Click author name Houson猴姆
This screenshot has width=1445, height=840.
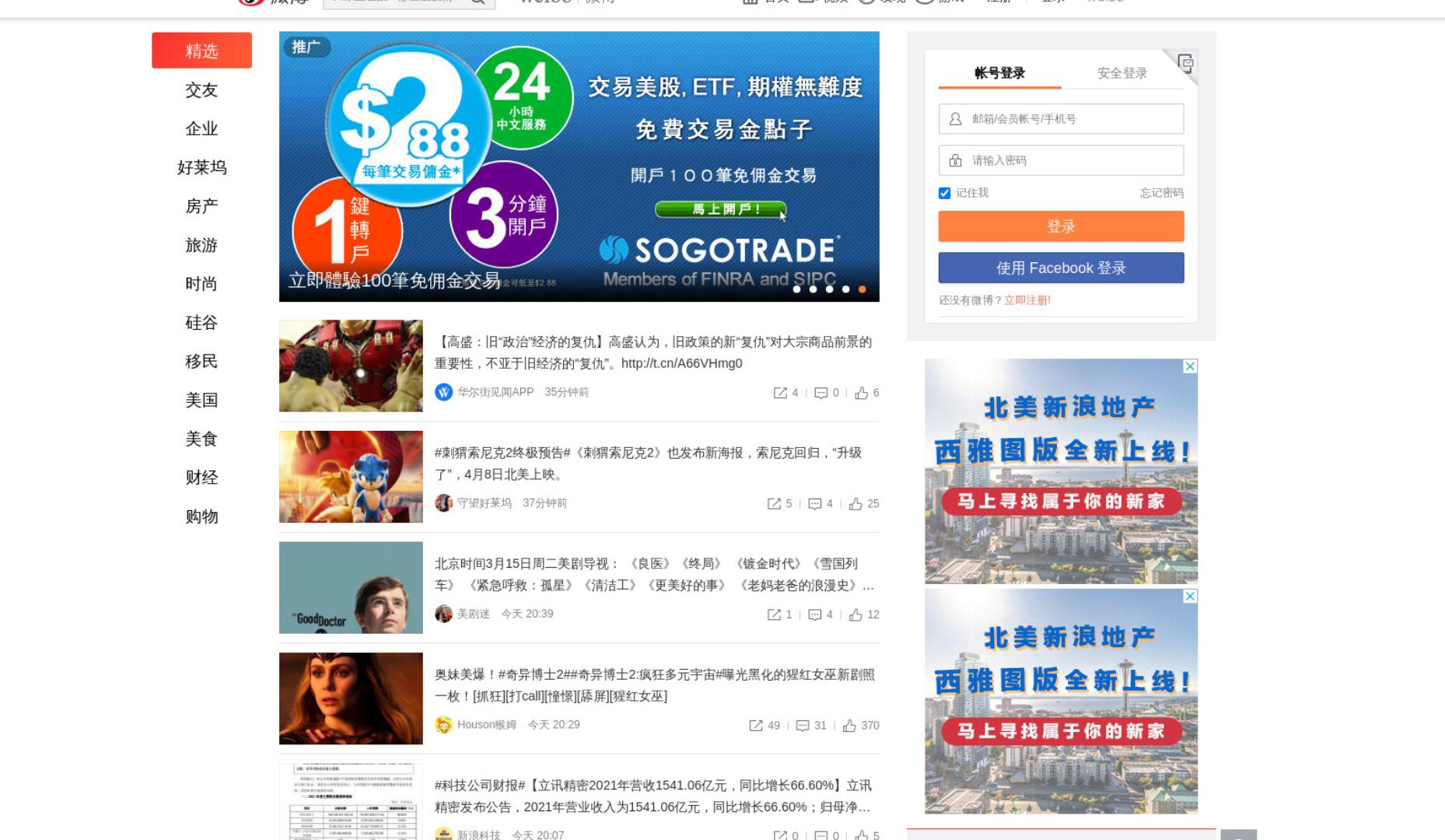click(x=487, y=725)
